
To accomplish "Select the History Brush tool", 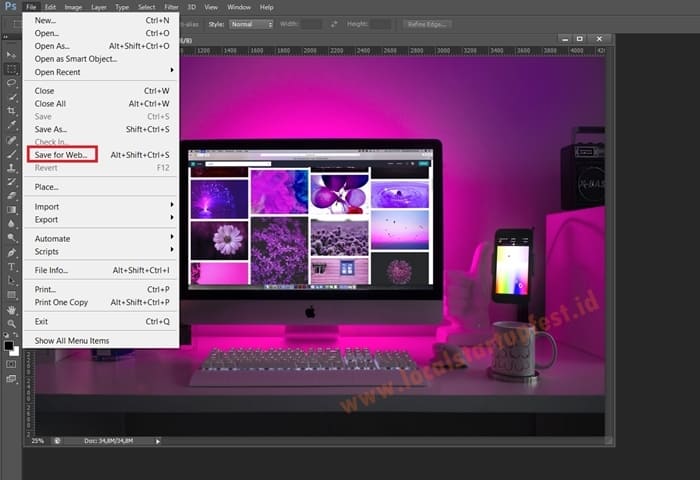I will (11, 182).
